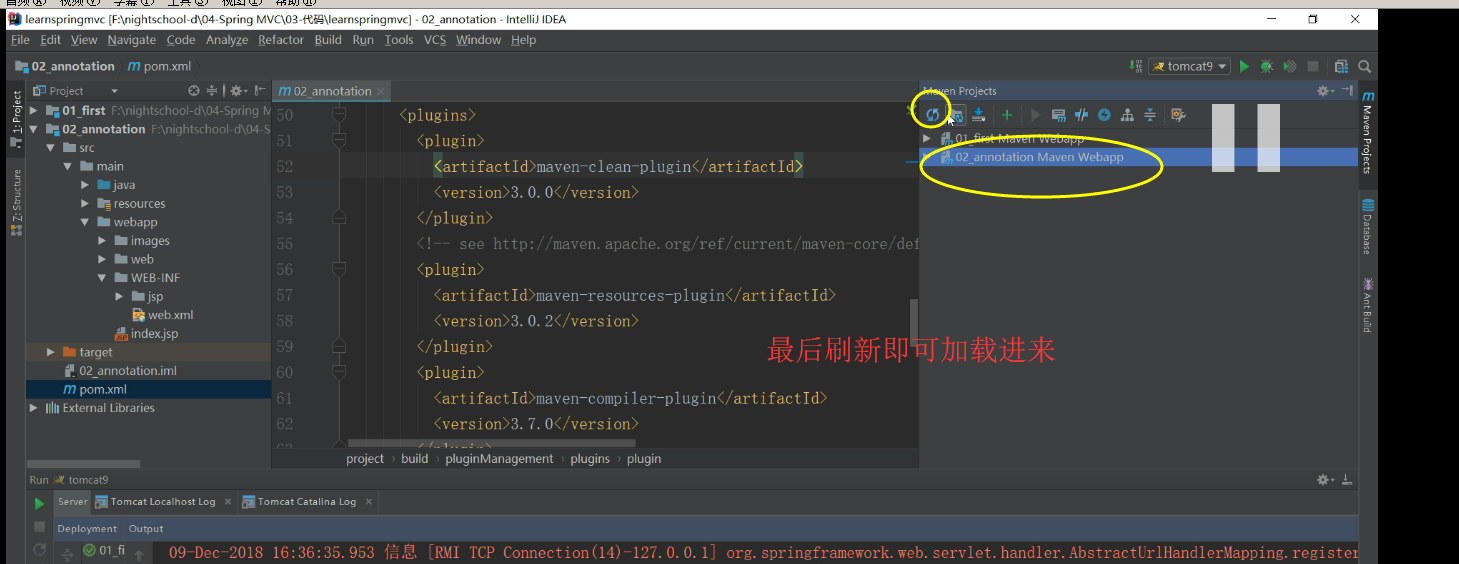Switch to Tomcat Localhost Log tab
The image size is (1459, 564).
coord(163,502)
